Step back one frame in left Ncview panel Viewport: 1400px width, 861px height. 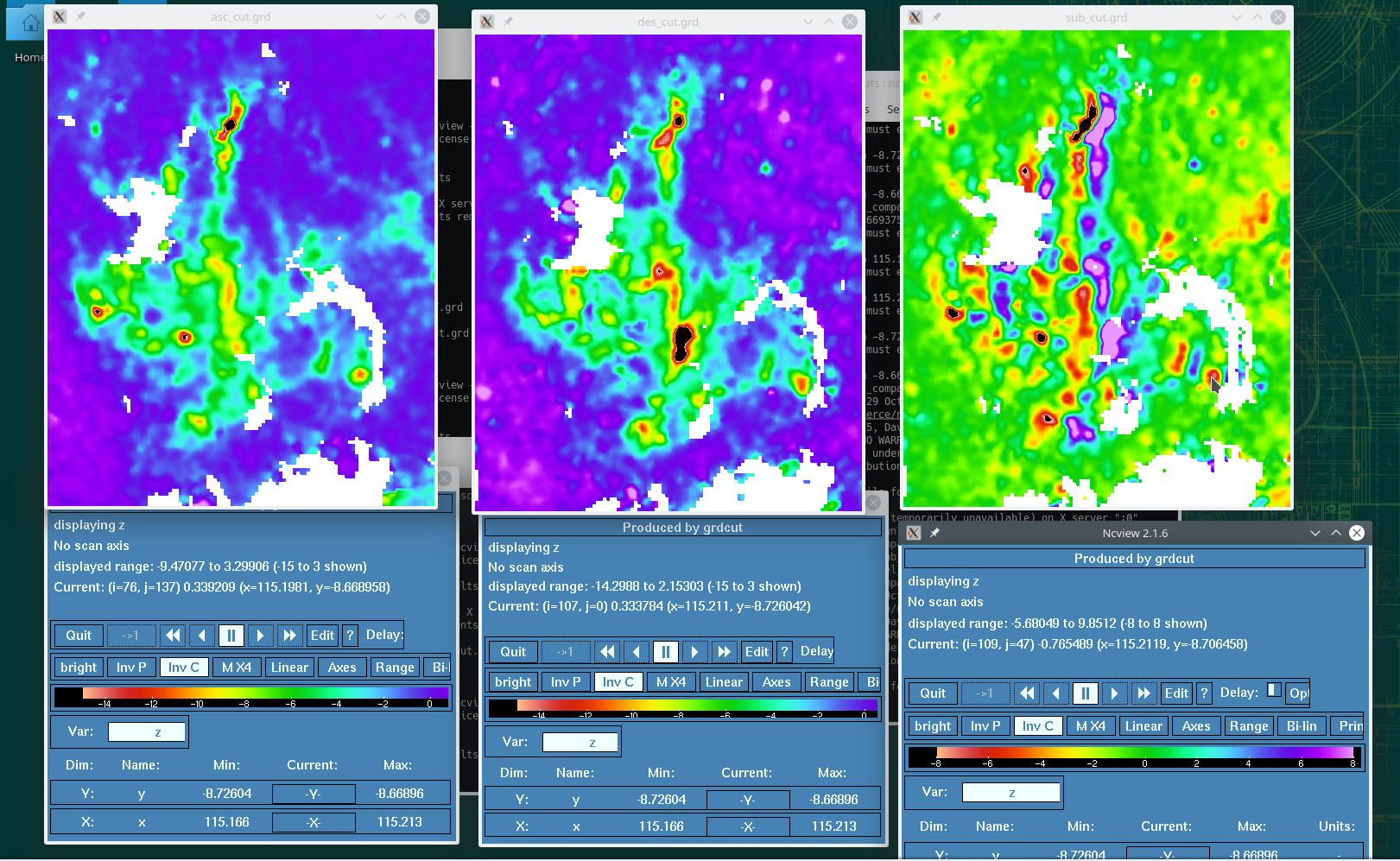tap(202, 636)
